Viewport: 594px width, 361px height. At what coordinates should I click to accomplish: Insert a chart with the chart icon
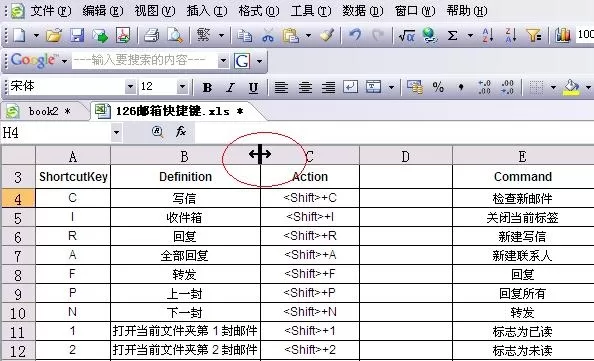pyautogui.click(x=563, y=36)
